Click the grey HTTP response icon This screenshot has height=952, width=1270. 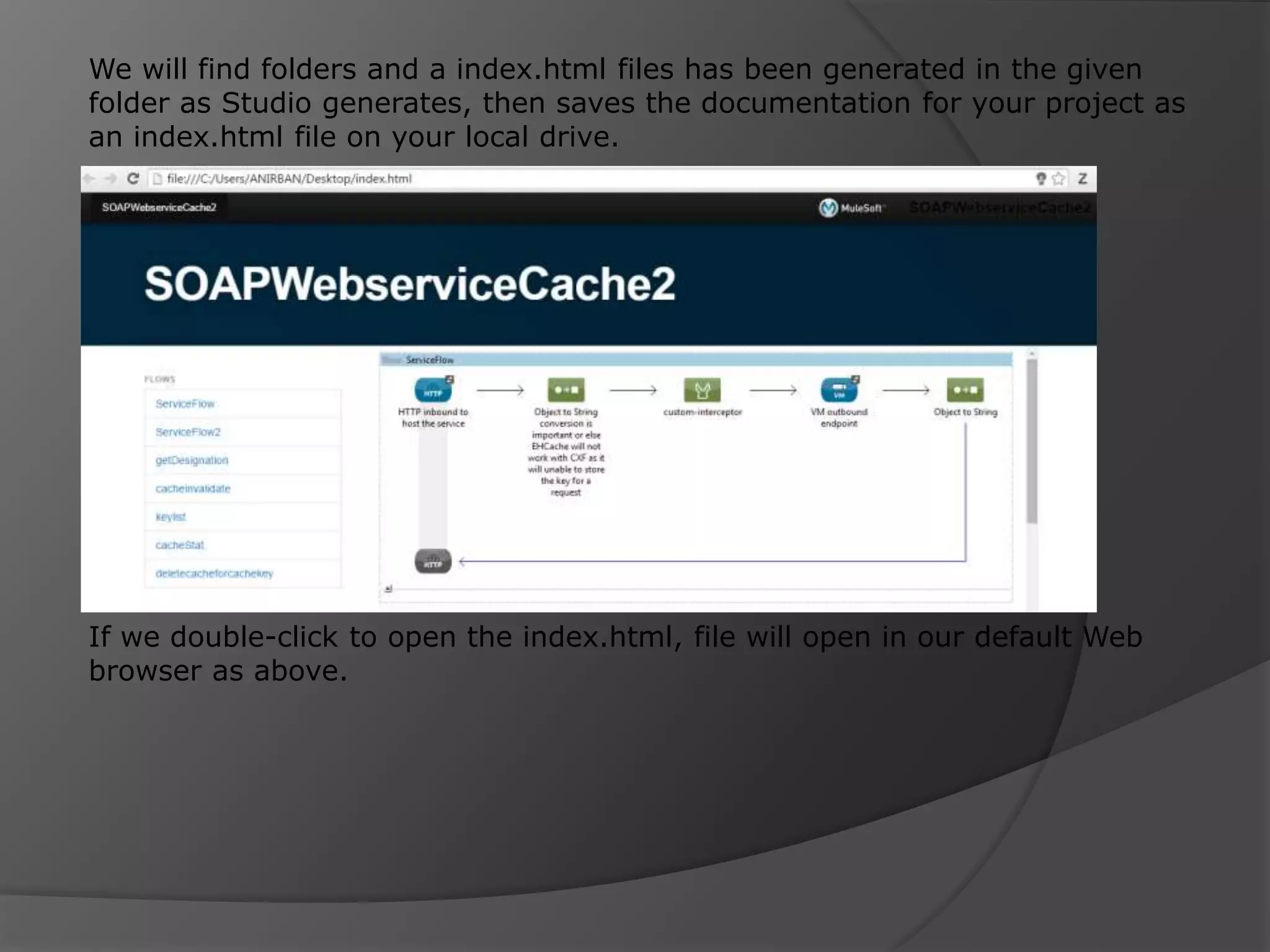433,562
